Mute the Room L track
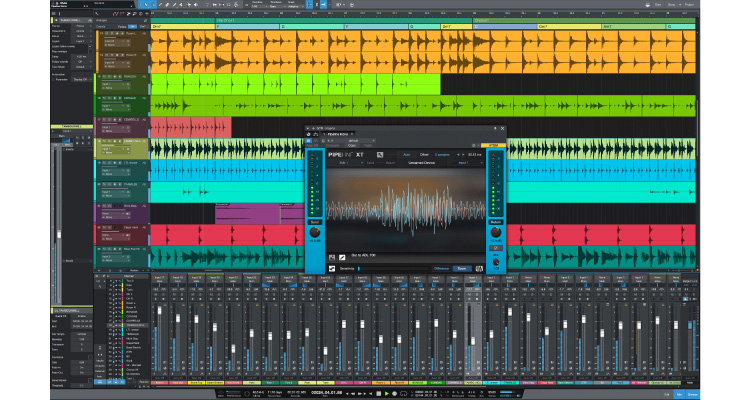The image size is (750, 400). [107, 33]
